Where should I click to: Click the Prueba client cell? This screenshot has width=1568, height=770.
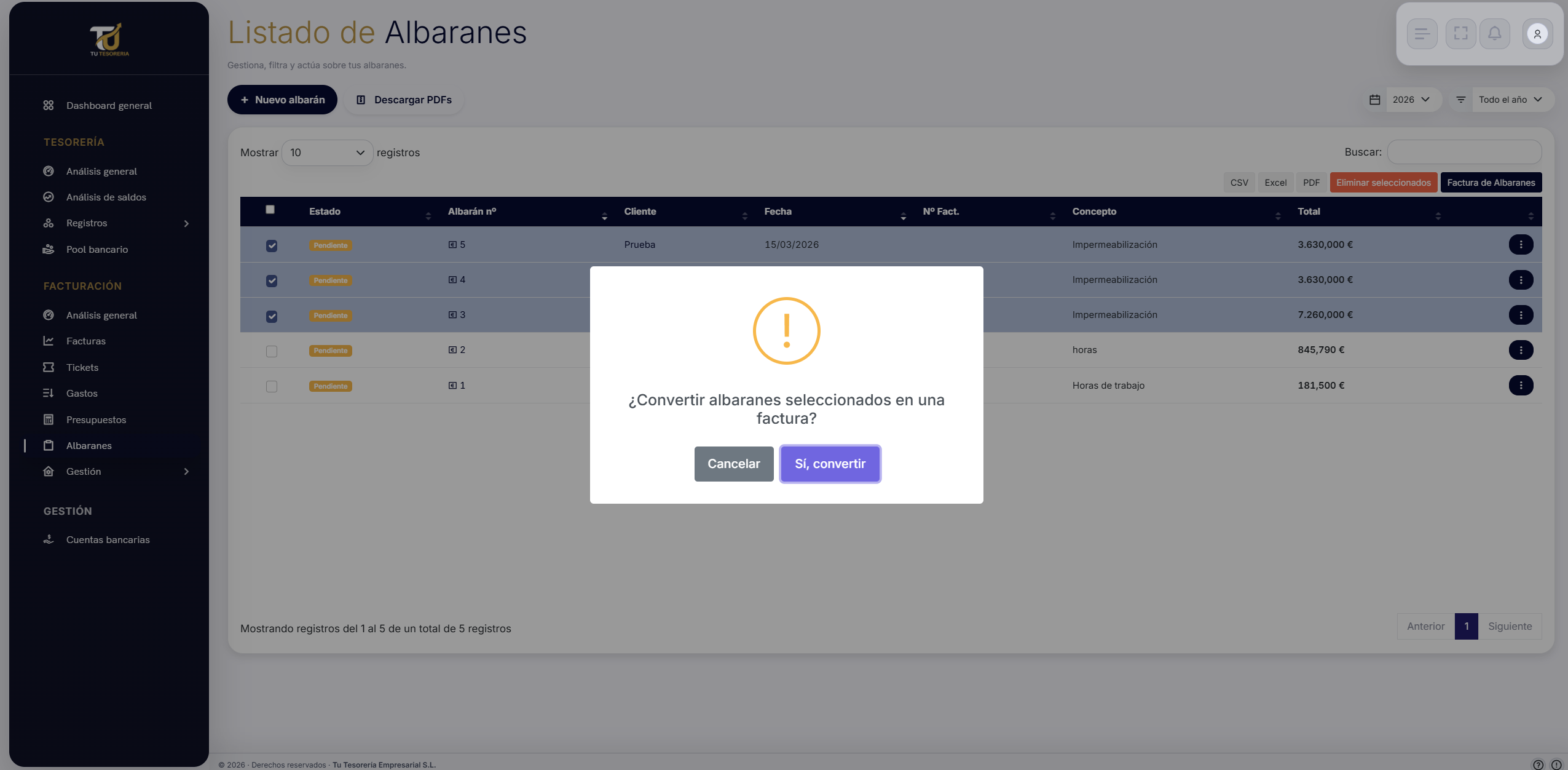(x=639, y=245)
